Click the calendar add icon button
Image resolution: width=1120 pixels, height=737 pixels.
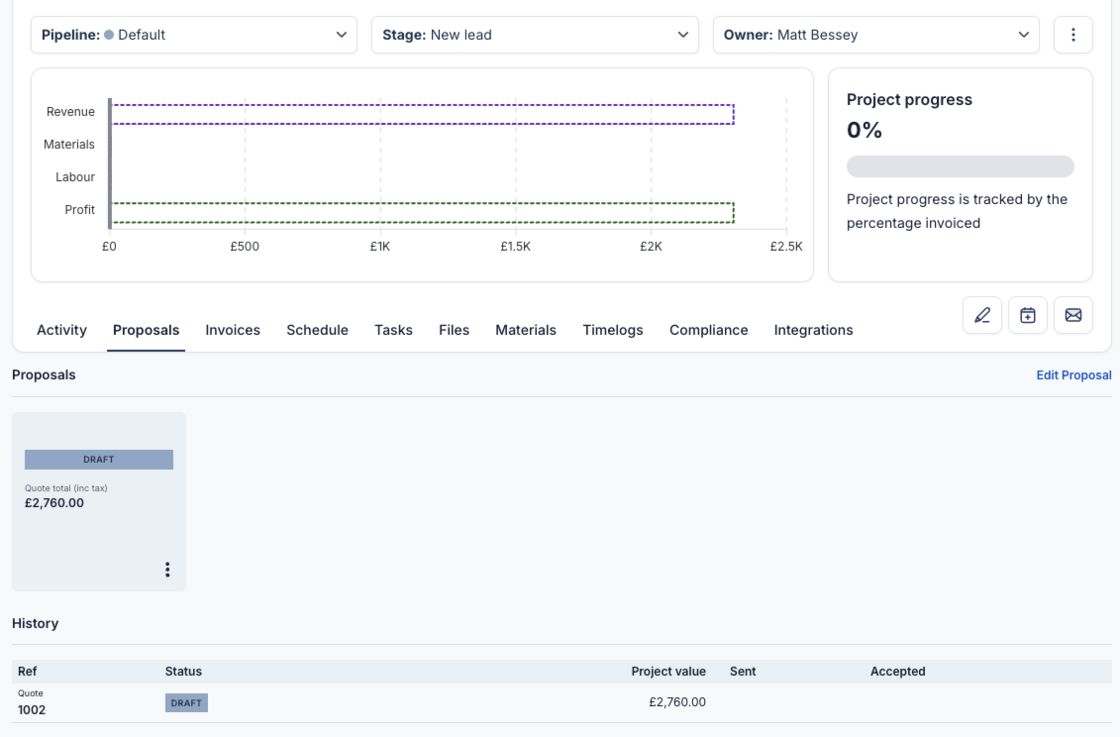tap(1027, 315)
